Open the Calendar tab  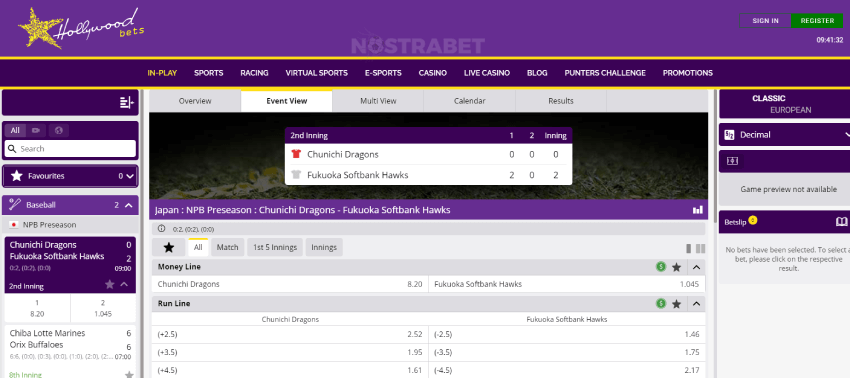[469, 101]
